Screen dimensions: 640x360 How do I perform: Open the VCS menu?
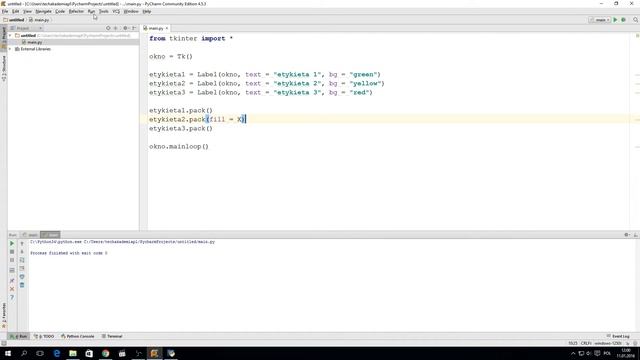116,11
